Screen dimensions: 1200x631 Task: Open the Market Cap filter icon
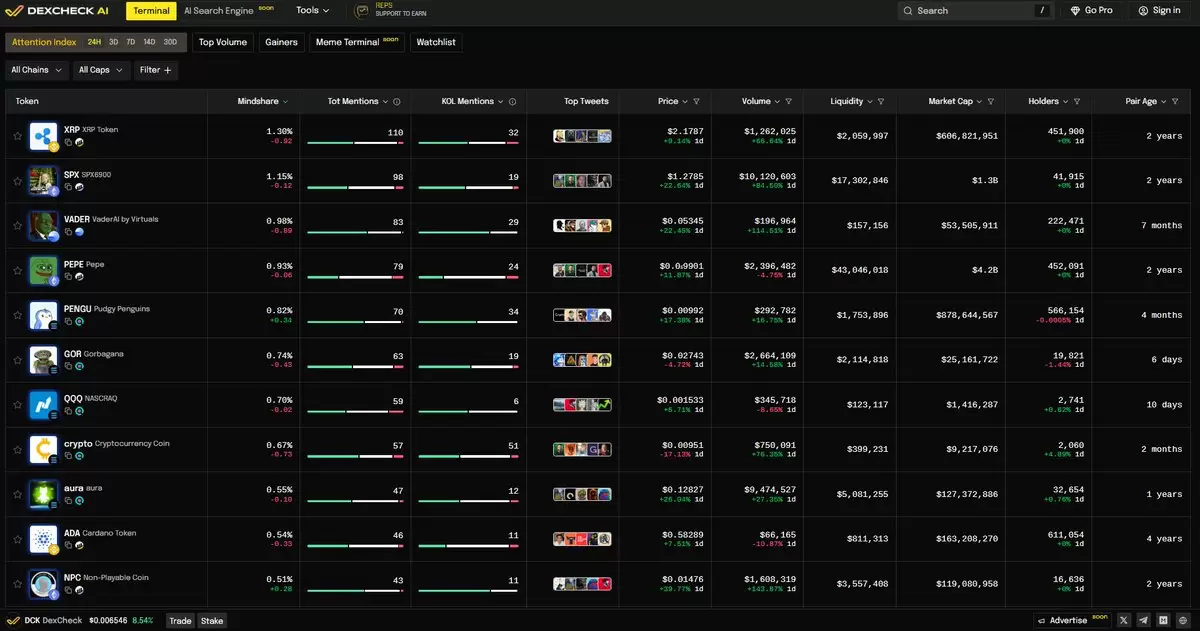click(991, 102)
